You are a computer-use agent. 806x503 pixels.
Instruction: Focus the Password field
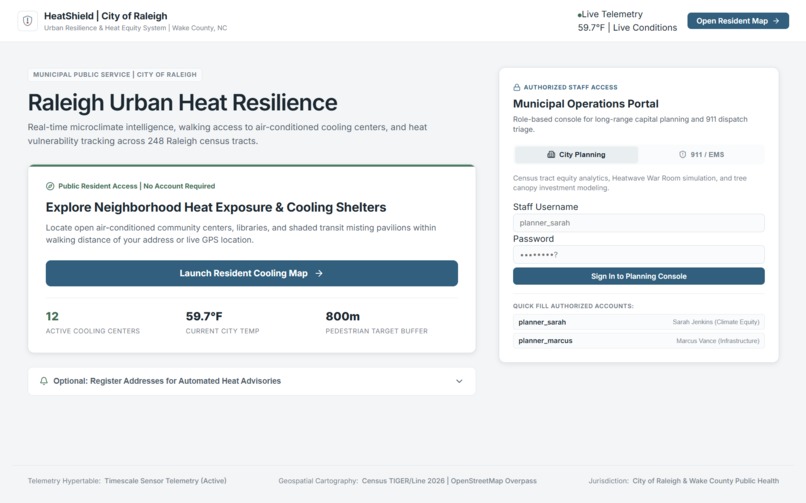638,255
